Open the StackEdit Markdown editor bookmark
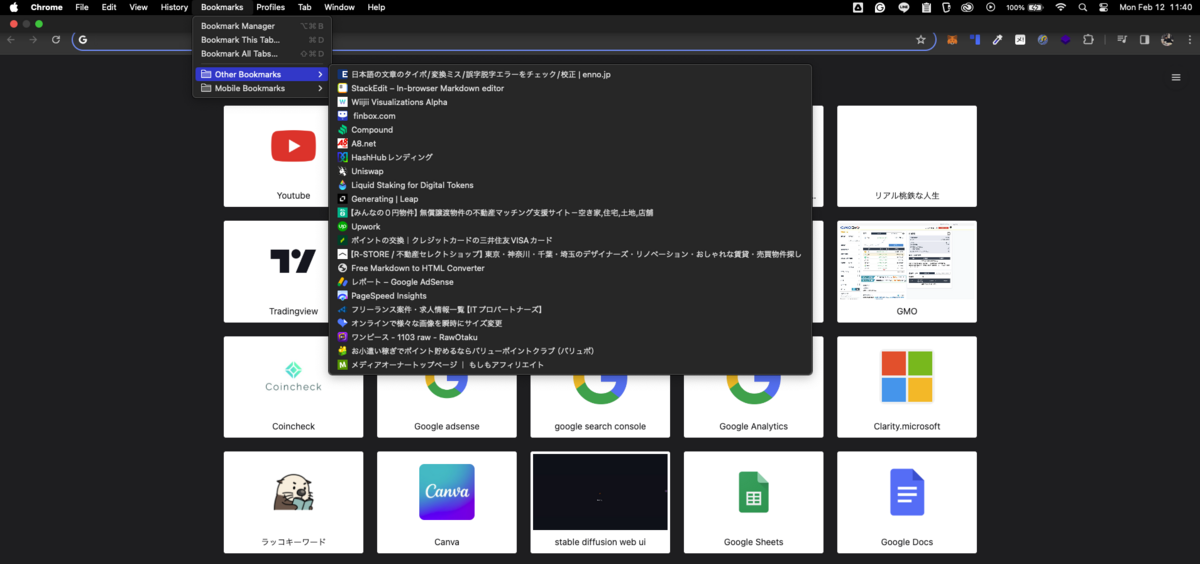Image resolution: width=1200 pixels, height=564 pixels. tap(570, 88)
